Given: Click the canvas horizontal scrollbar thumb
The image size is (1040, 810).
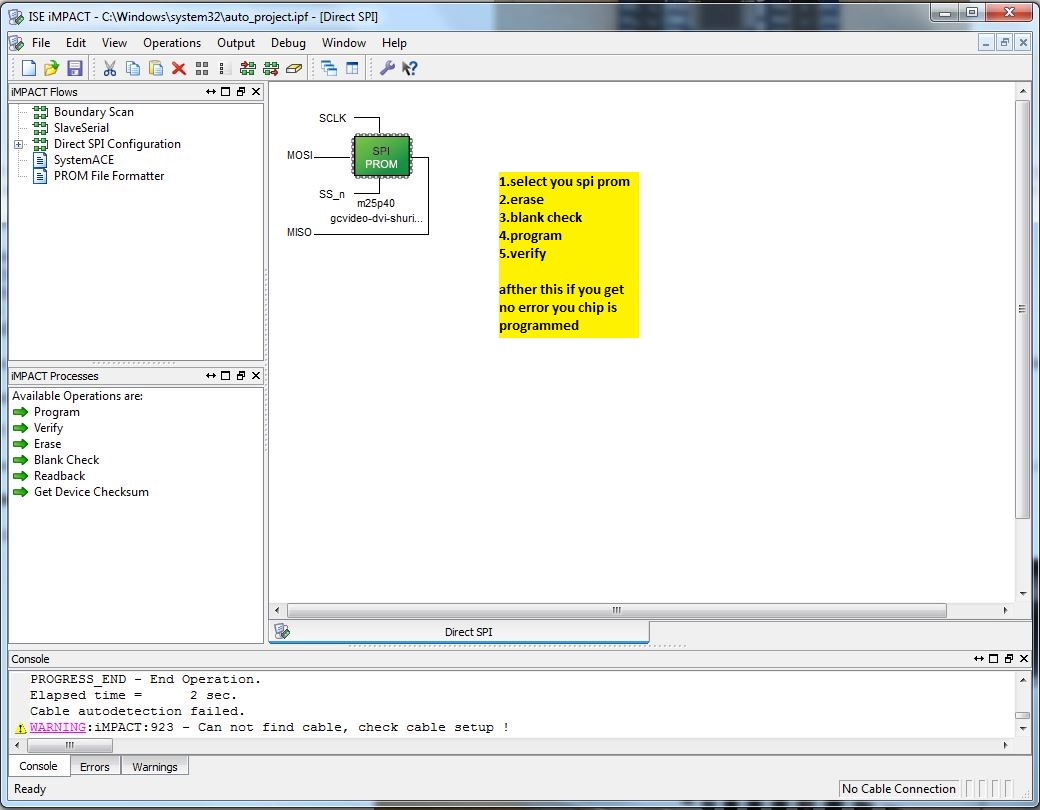Looking at the screenshot, I should (617, 610).
